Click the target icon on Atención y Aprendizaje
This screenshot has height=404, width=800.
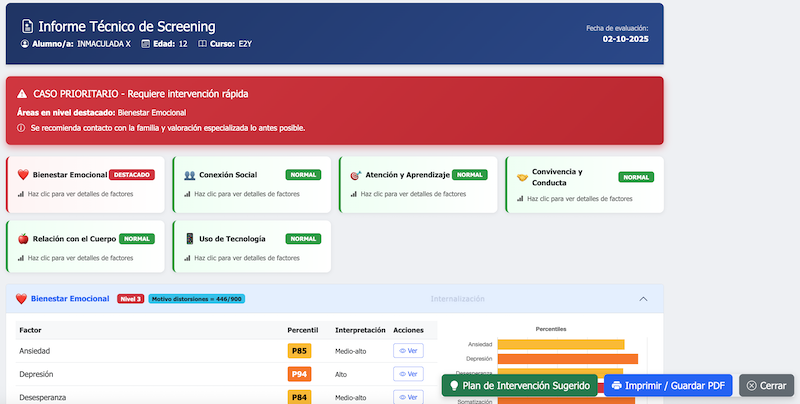pos(356,175)
